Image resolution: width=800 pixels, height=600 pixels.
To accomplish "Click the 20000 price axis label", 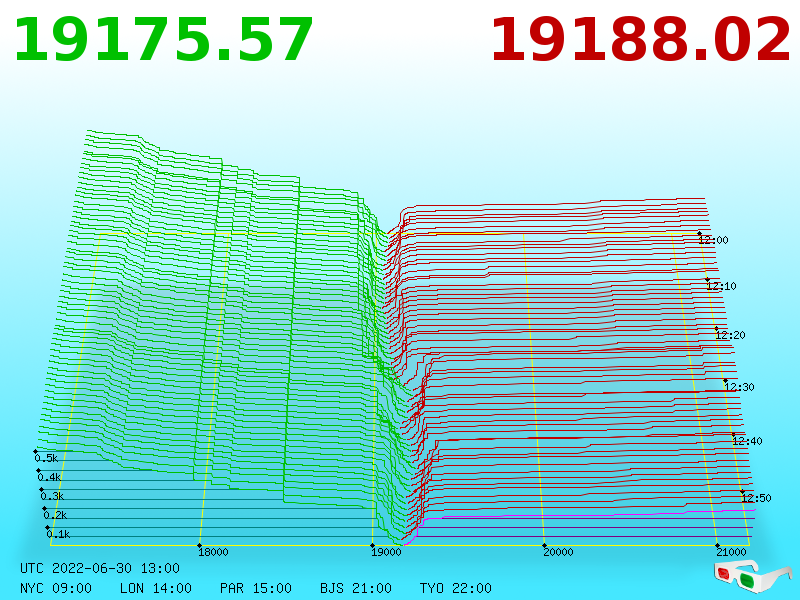I will [558, 552].
